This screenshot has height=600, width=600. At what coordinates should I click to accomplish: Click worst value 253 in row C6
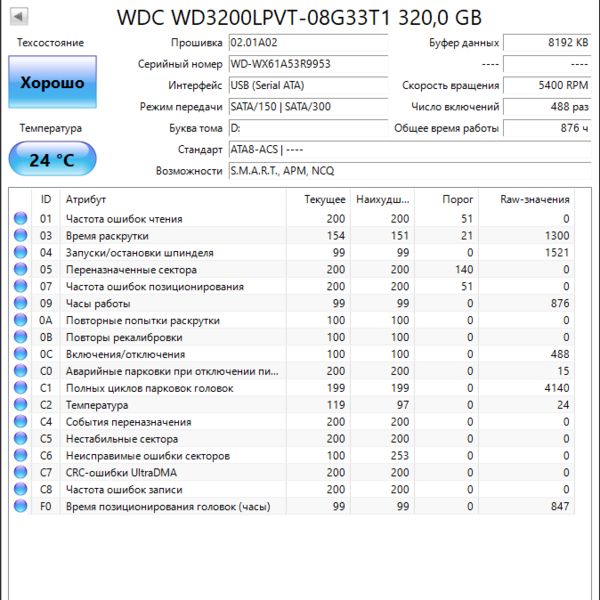tap(400, 456)
